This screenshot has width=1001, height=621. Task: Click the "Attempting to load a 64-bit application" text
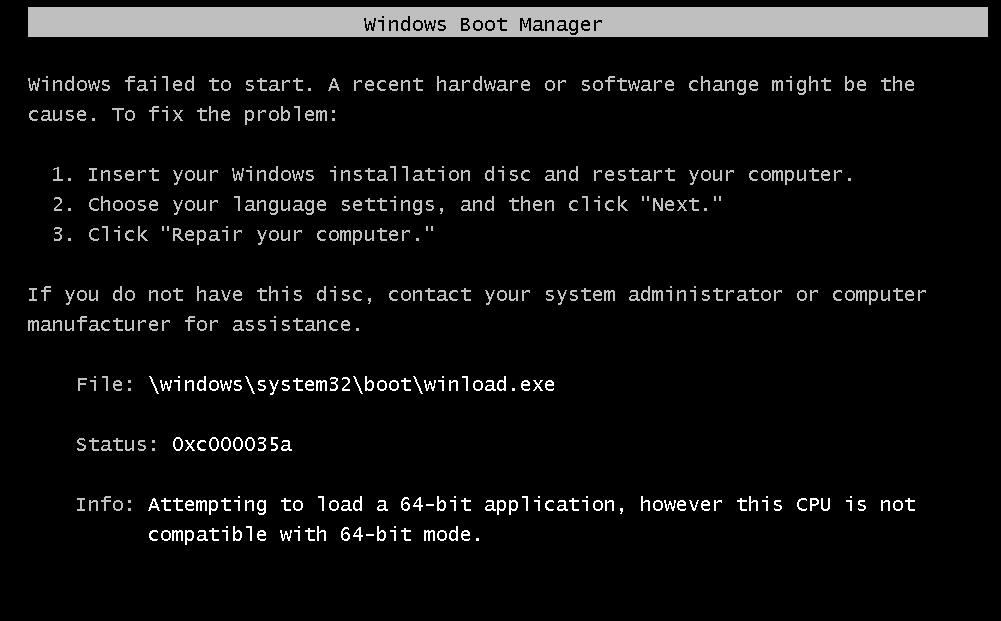click(386, 505)
